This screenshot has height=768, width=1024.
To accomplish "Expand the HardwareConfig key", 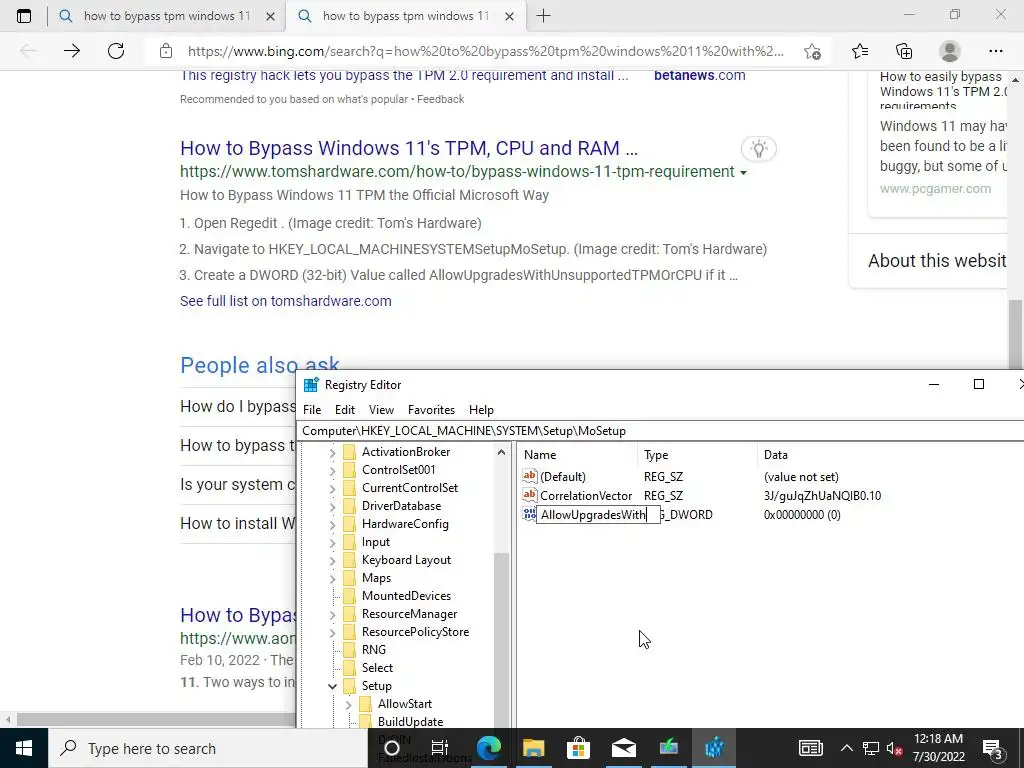I will (x=332, y=524).
